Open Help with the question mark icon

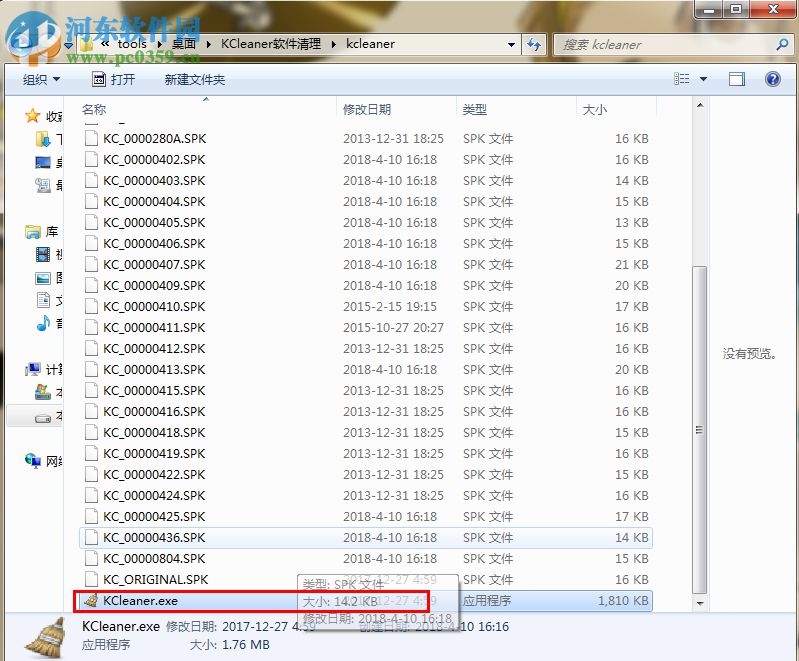click(773, 79)
